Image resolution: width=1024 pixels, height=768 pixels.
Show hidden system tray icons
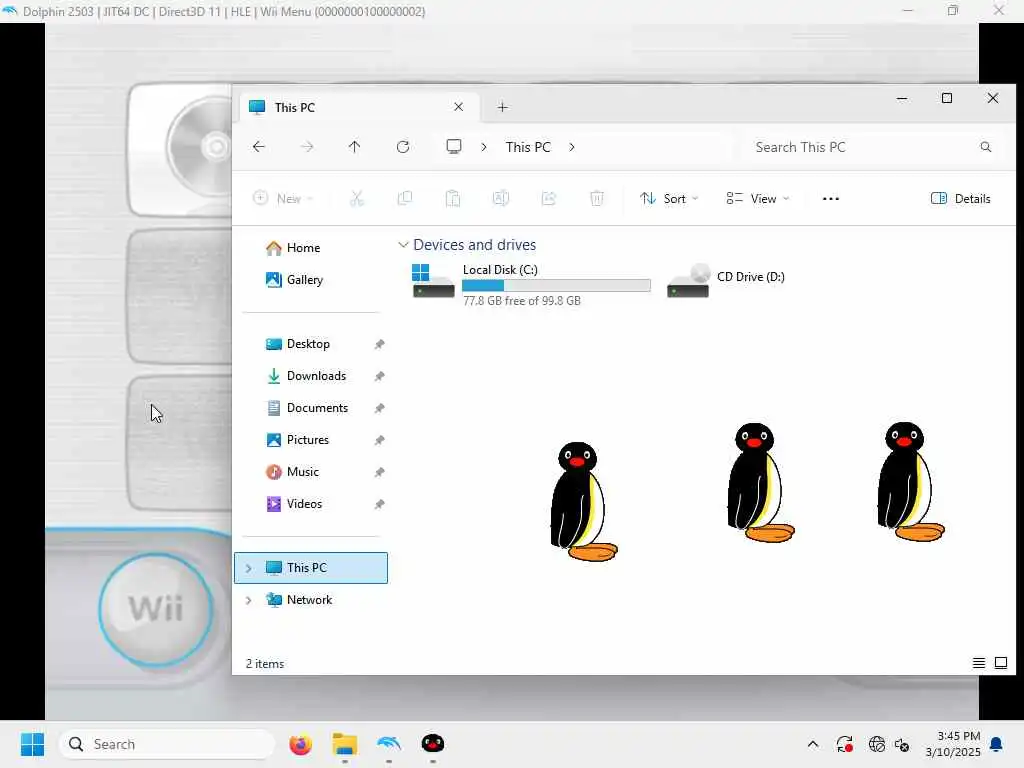click(x=812, y=744)
